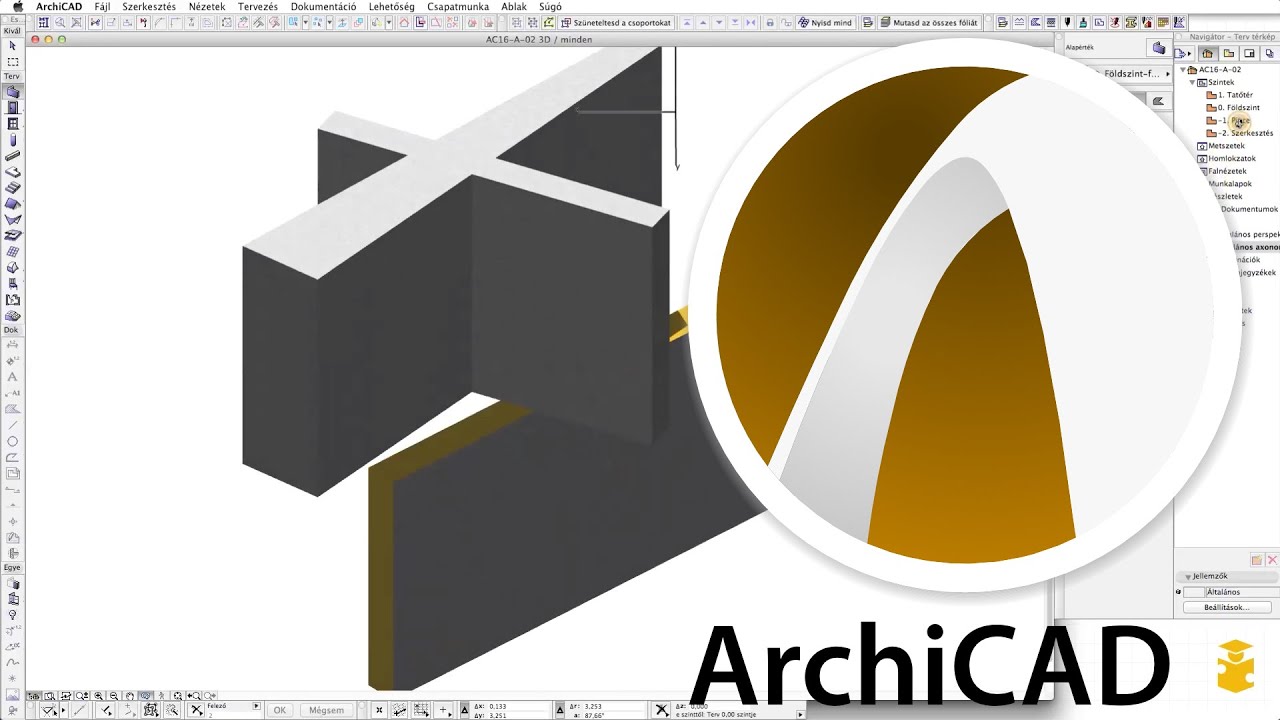This screenshot has width=1280, height=720.
Task: Open the Felező snap option dropdown arrow
Action: [x=256, y=706]
